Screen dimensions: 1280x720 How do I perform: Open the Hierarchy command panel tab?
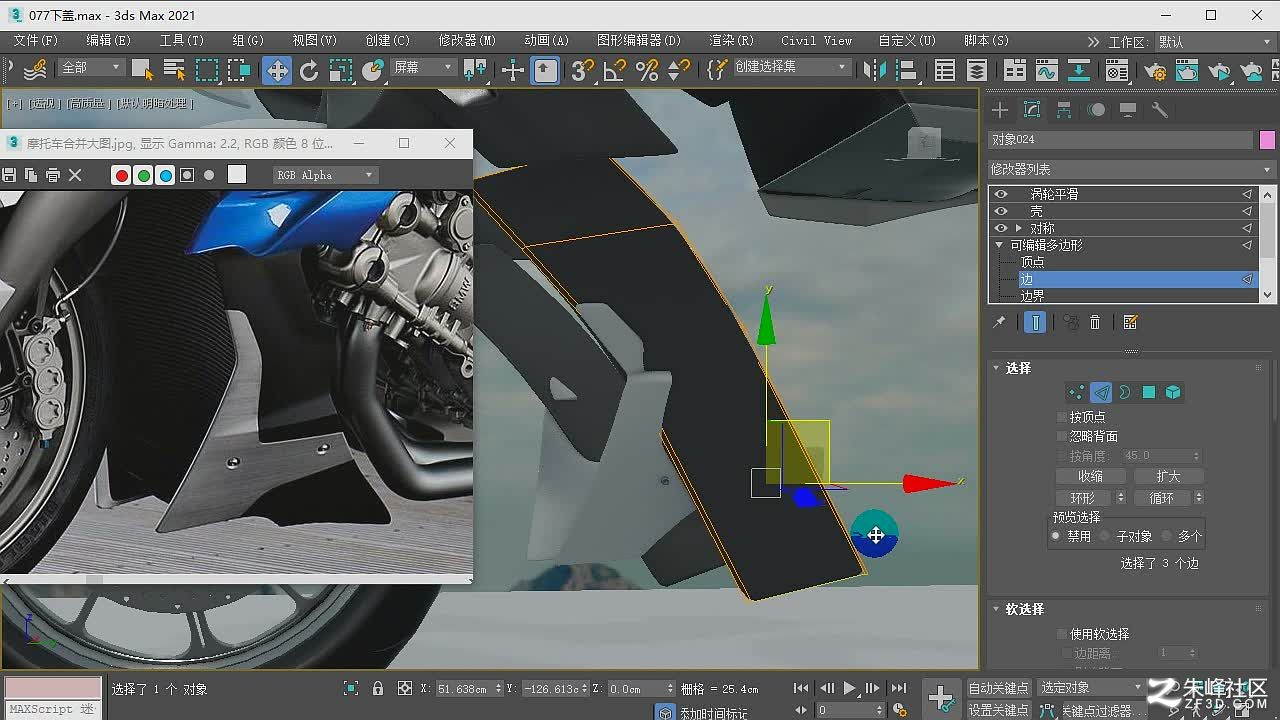pyautogui.click(x=1064, y=110)
